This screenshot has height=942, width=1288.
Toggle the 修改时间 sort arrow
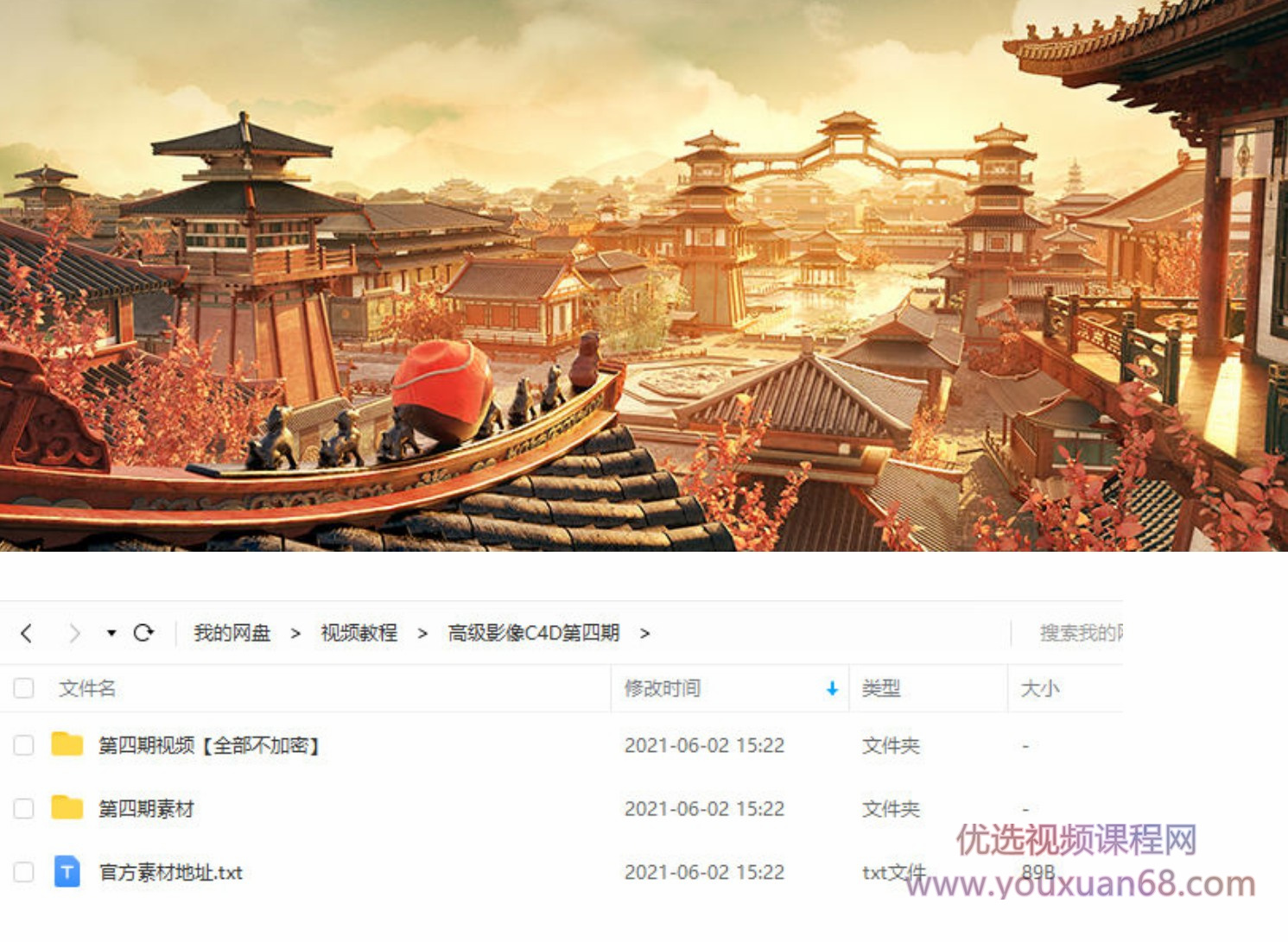pyautogui.click(x=832, y=688)
